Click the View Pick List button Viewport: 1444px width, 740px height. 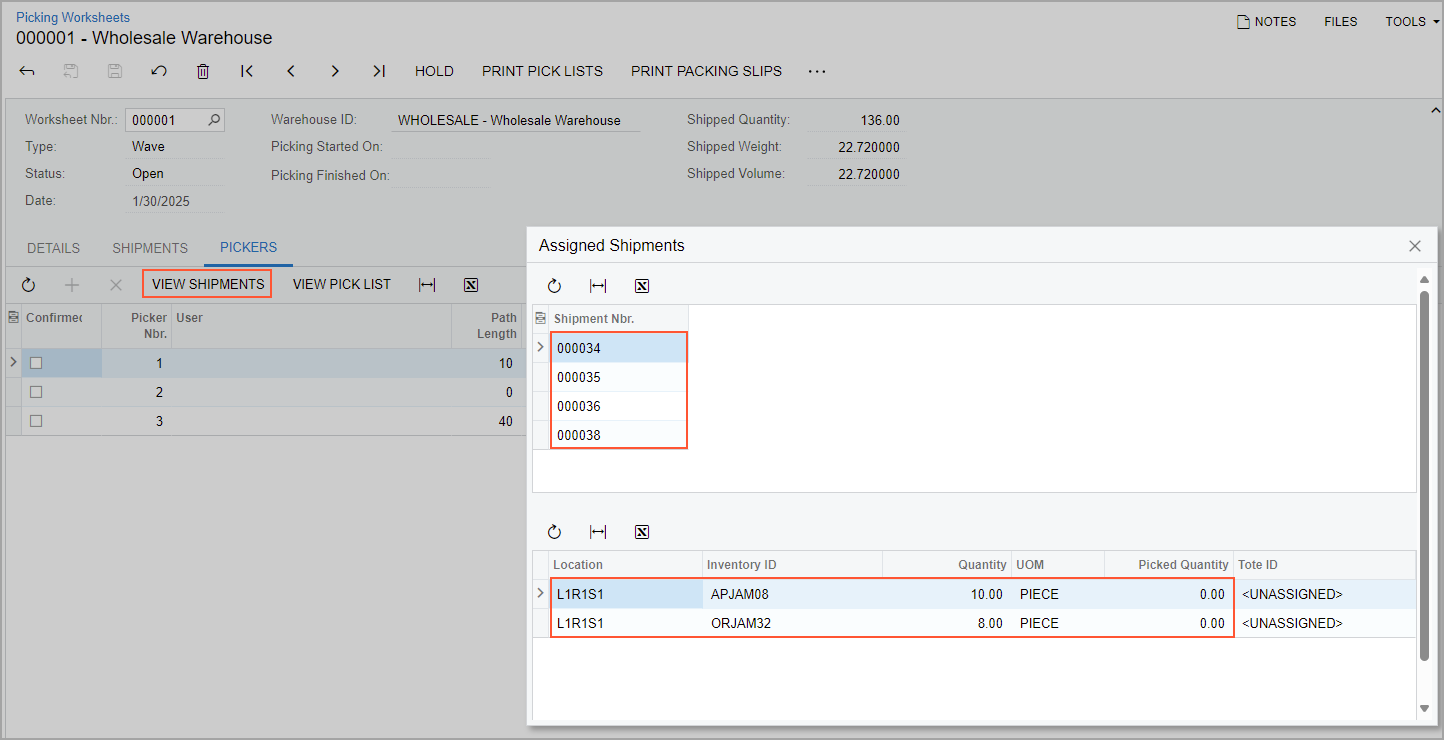[341, 284]
